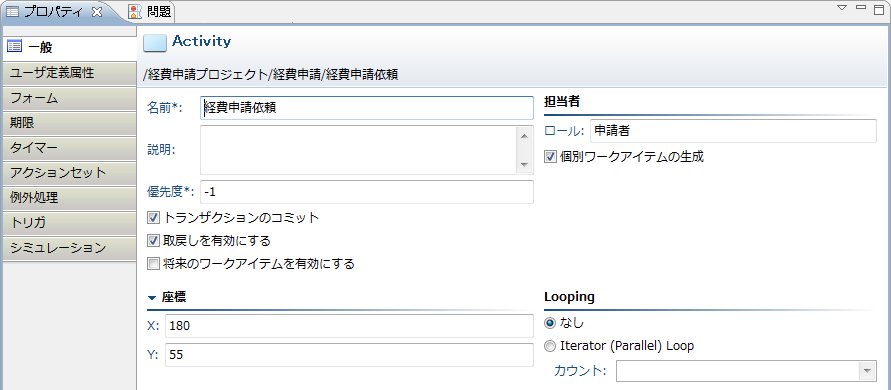Click the 説明 scrollbar down arrow
The image size is (891, 390).
[x=523, y=165]
